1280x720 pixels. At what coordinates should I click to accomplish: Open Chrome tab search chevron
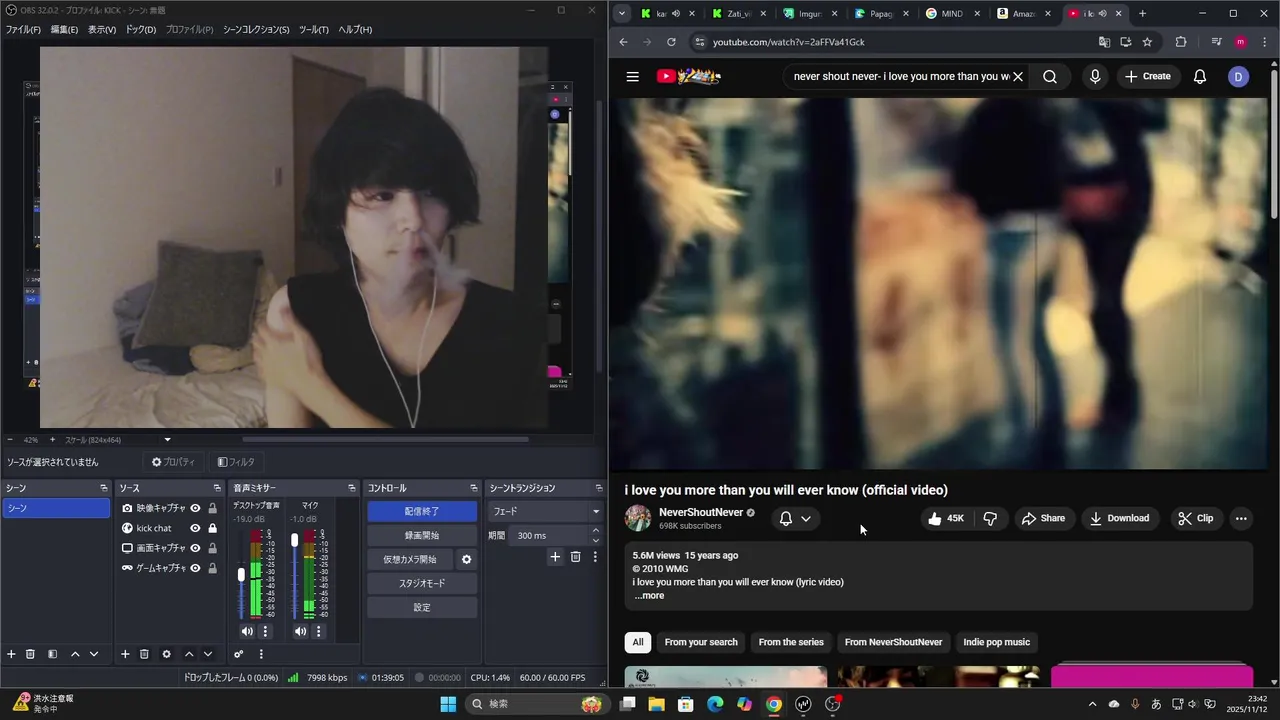622,13
